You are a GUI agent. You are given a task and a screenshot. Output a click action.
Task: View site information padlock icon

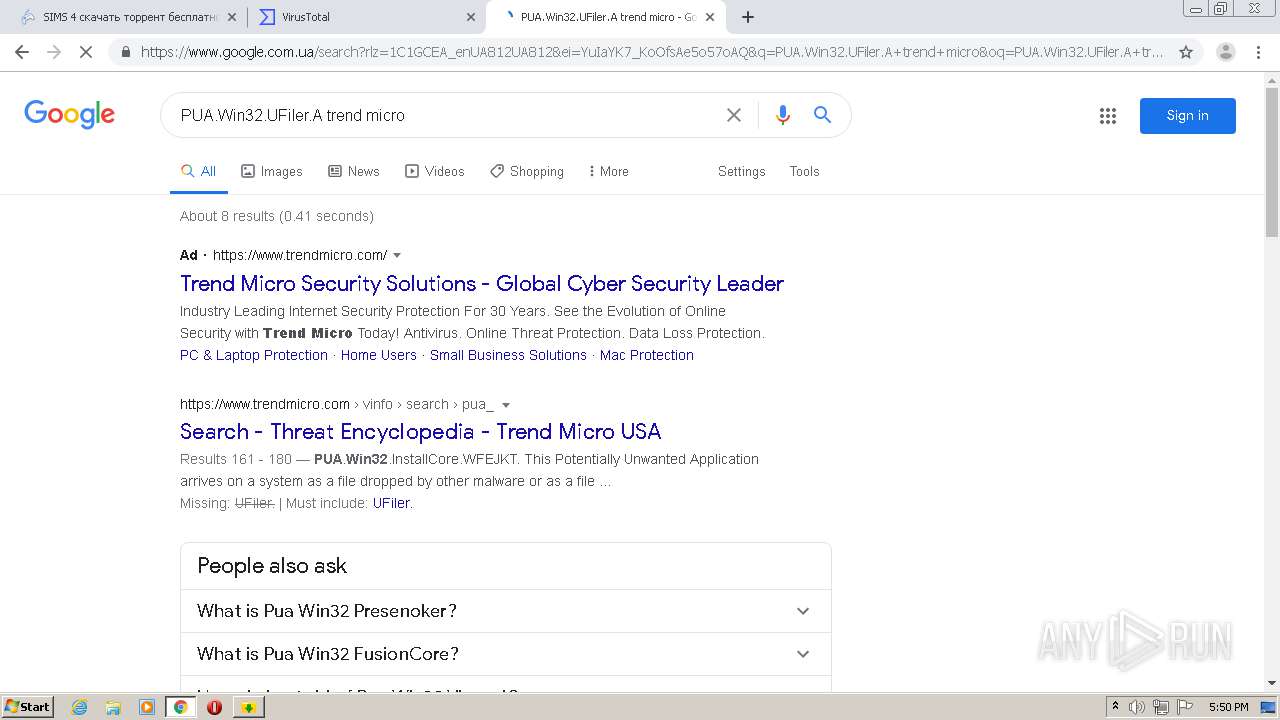click(x=125, y=52)
